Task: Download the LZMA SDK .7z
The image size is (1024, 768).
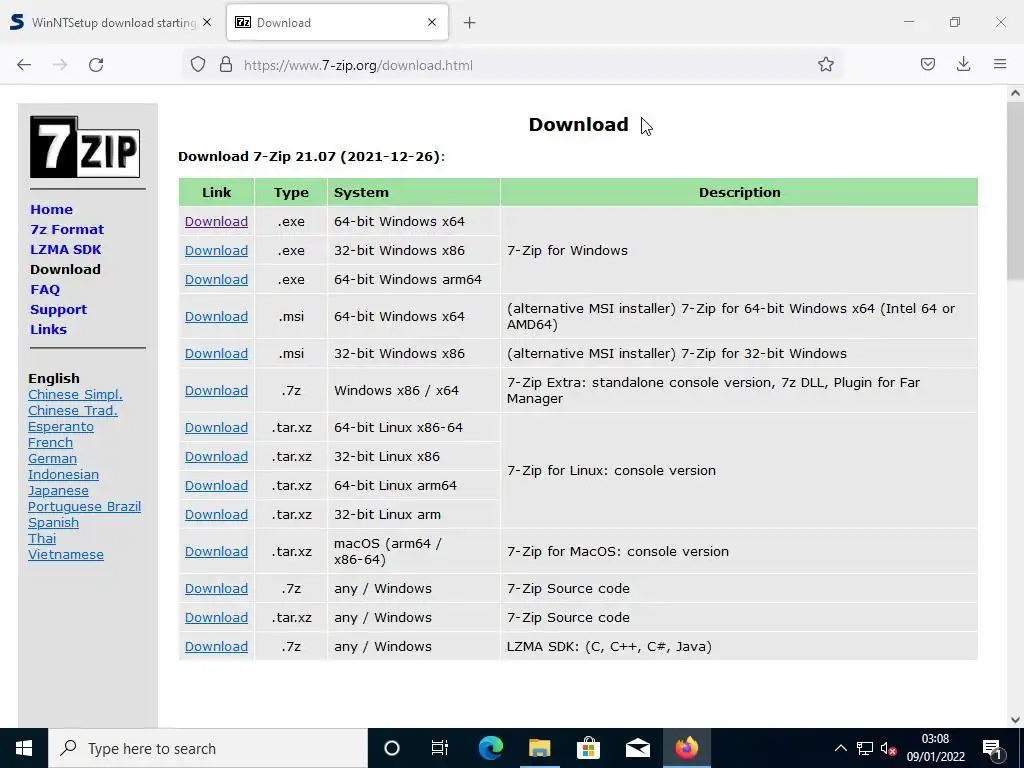Action: [x=216, y=647]
